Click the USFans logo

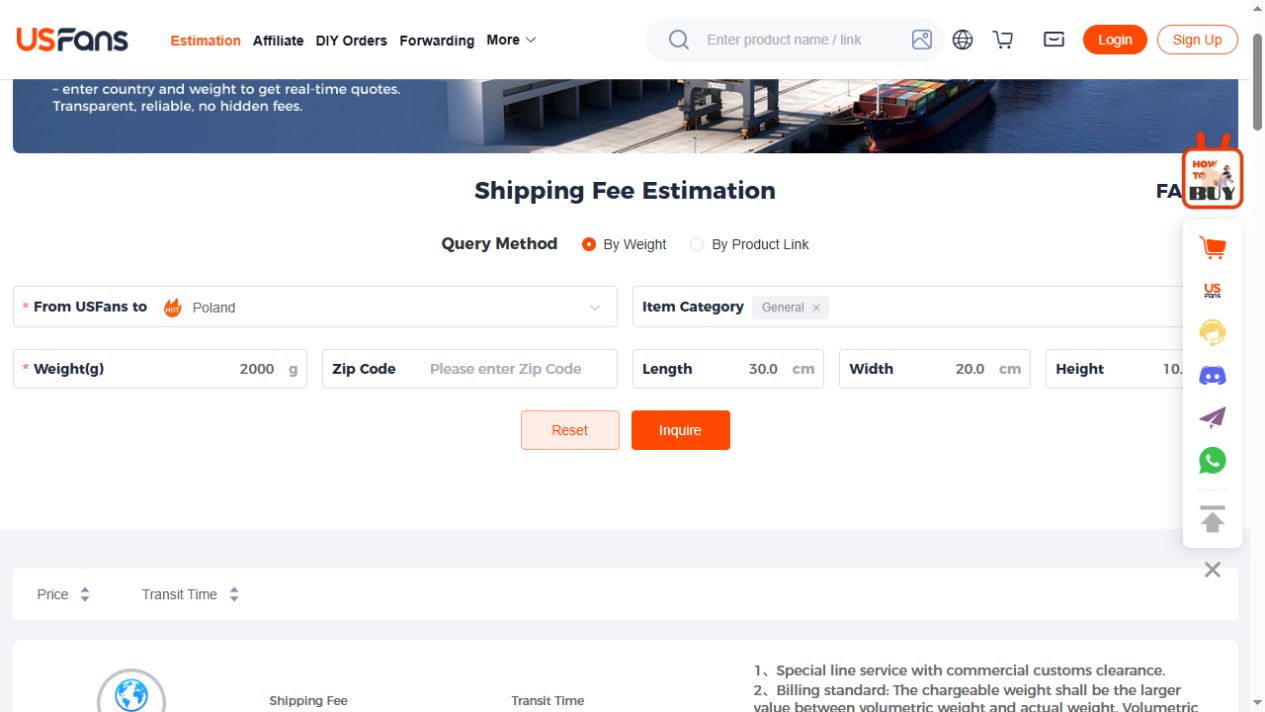coord(72,39)
